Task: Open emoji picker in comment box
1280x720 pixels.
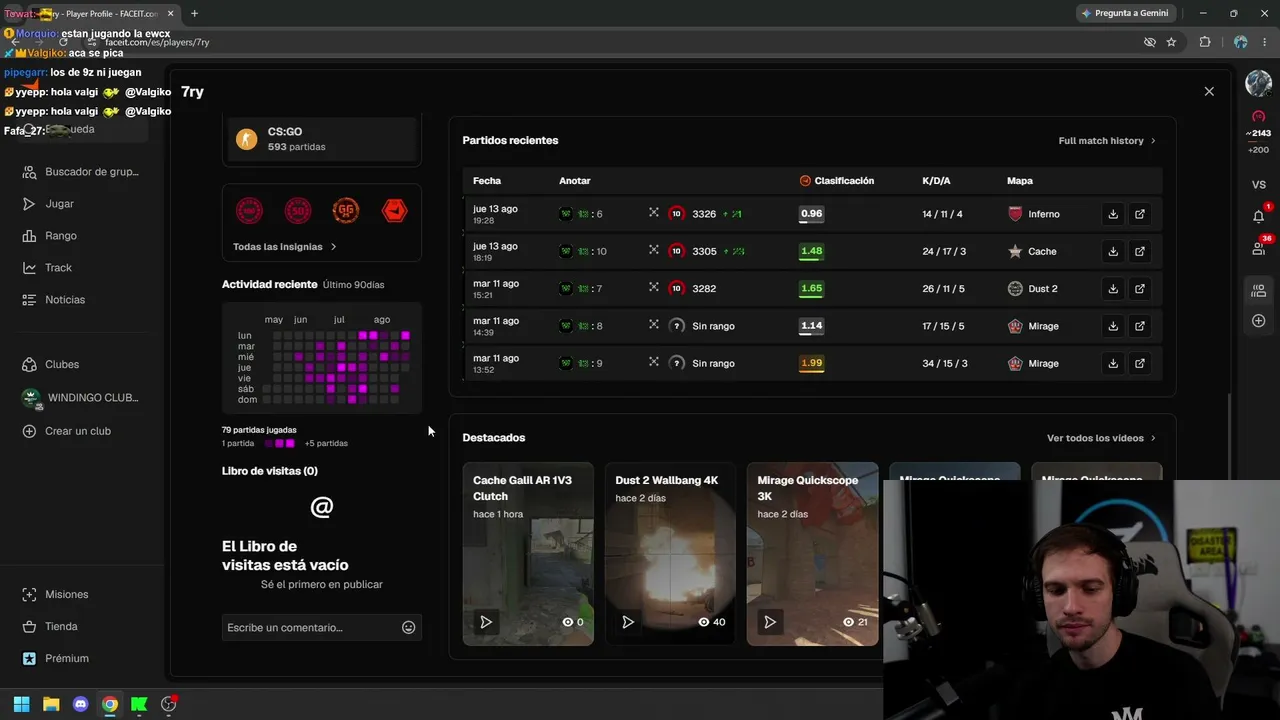Action: click(408, 628)
